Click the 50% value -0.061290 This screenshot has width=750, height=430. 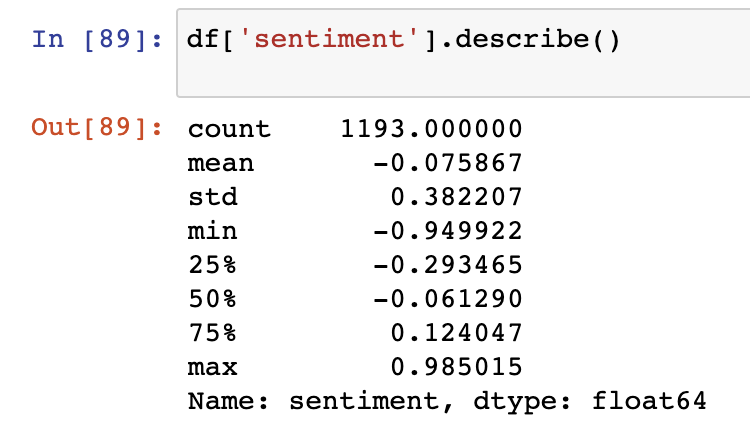pyautogui.click(x=447, y=298)
